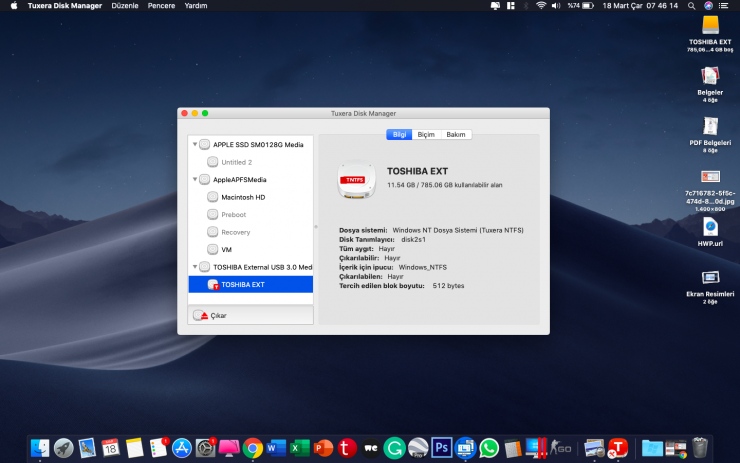Select APPLE SSD SM0128G Media disk
Screen dimensions: 740x463
point(250,144)
